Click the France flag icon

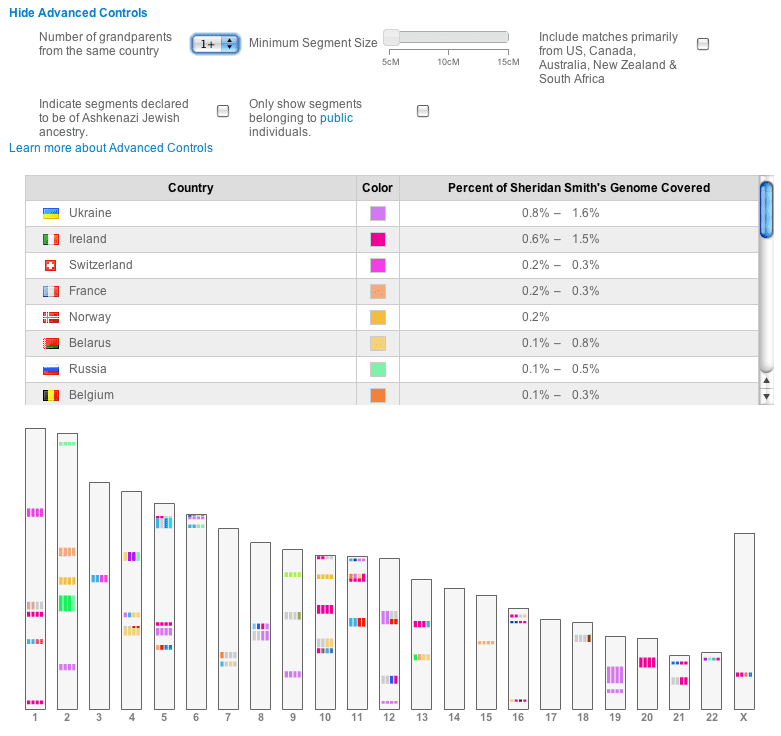click(x=51, y=291)
